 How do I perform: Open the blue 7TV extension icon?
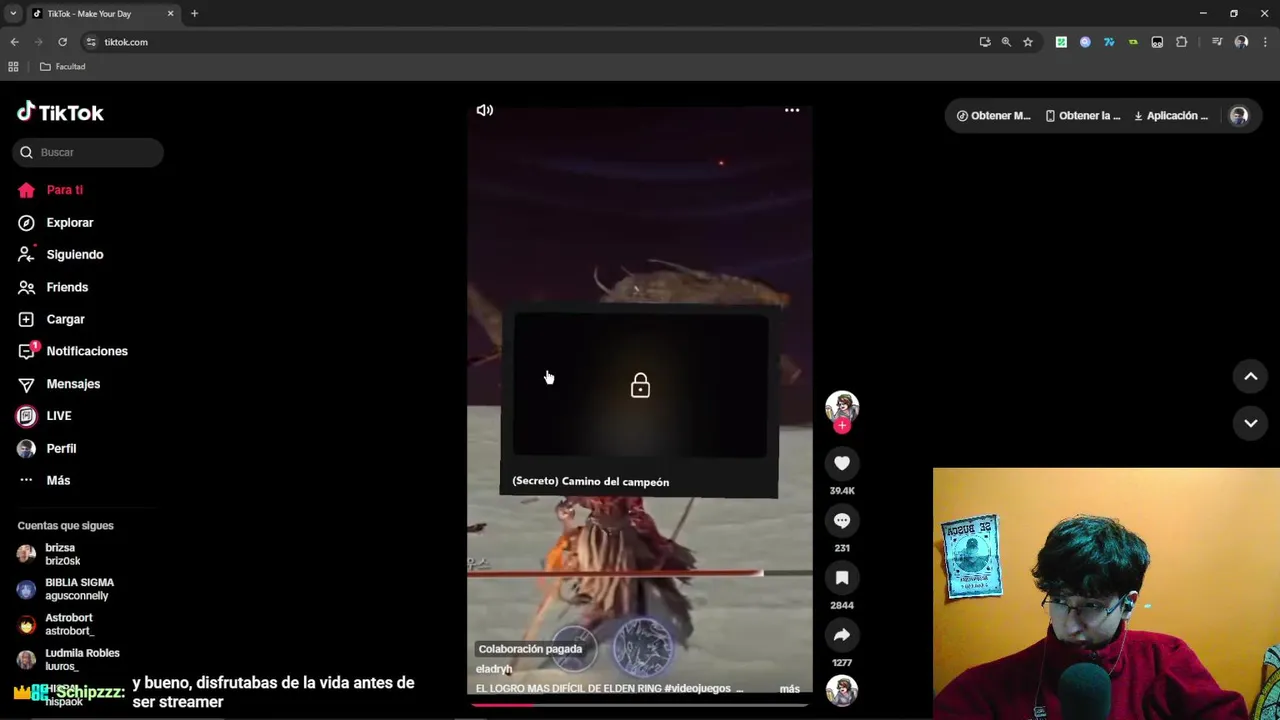tap(1109, 42)
